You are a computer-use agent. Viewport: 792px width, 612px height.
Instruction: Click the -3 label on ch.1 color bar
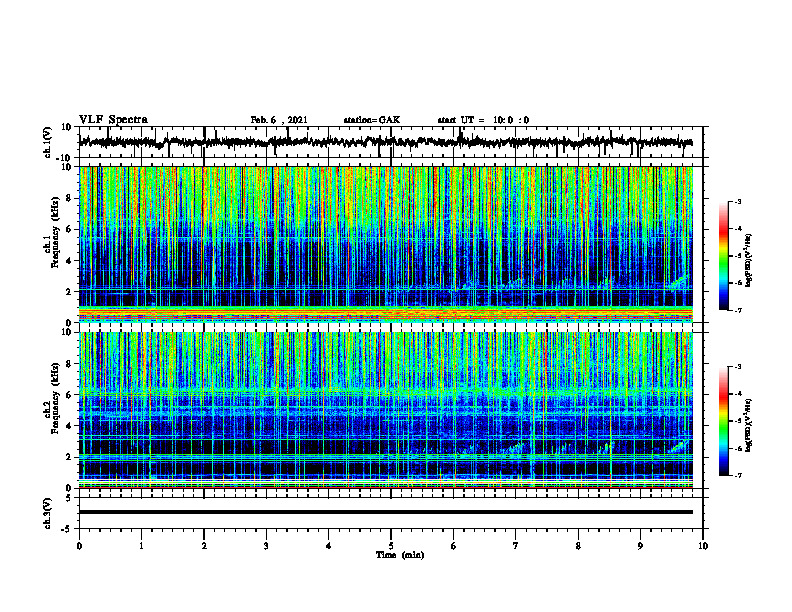pyautogui.click(x=738, y=201)
